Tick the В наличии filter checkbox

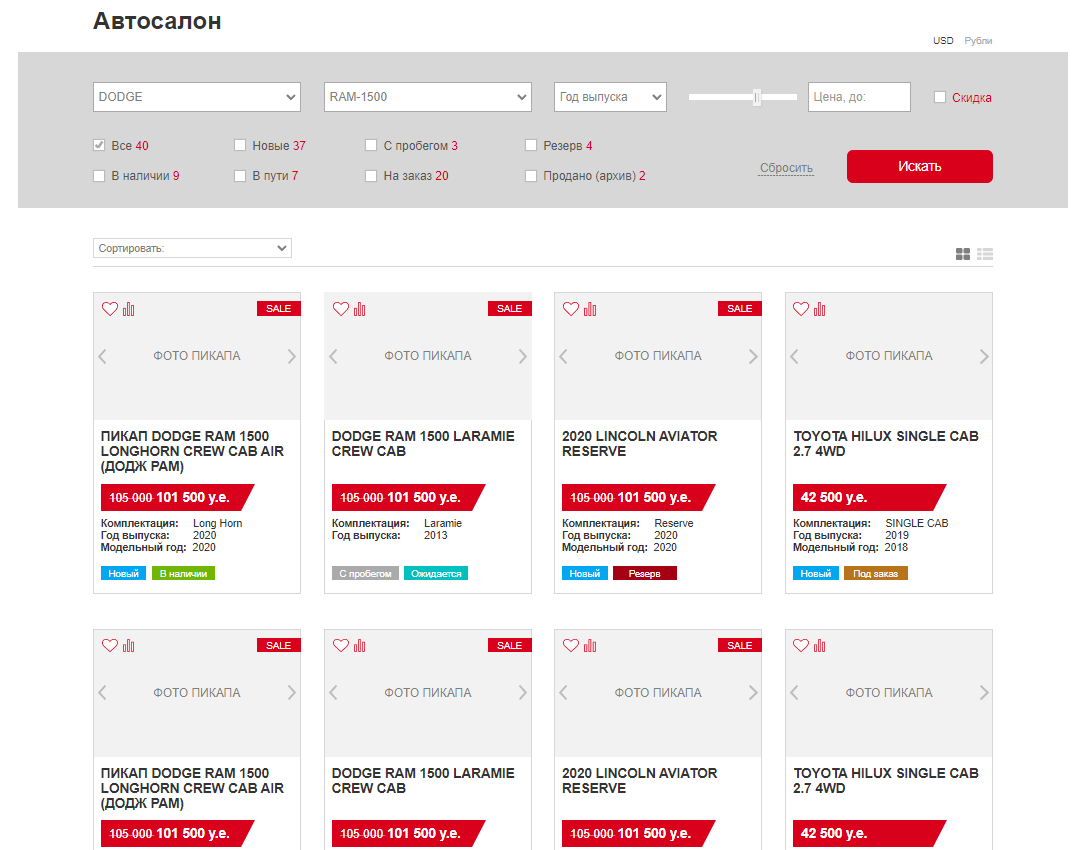point(99,176)
